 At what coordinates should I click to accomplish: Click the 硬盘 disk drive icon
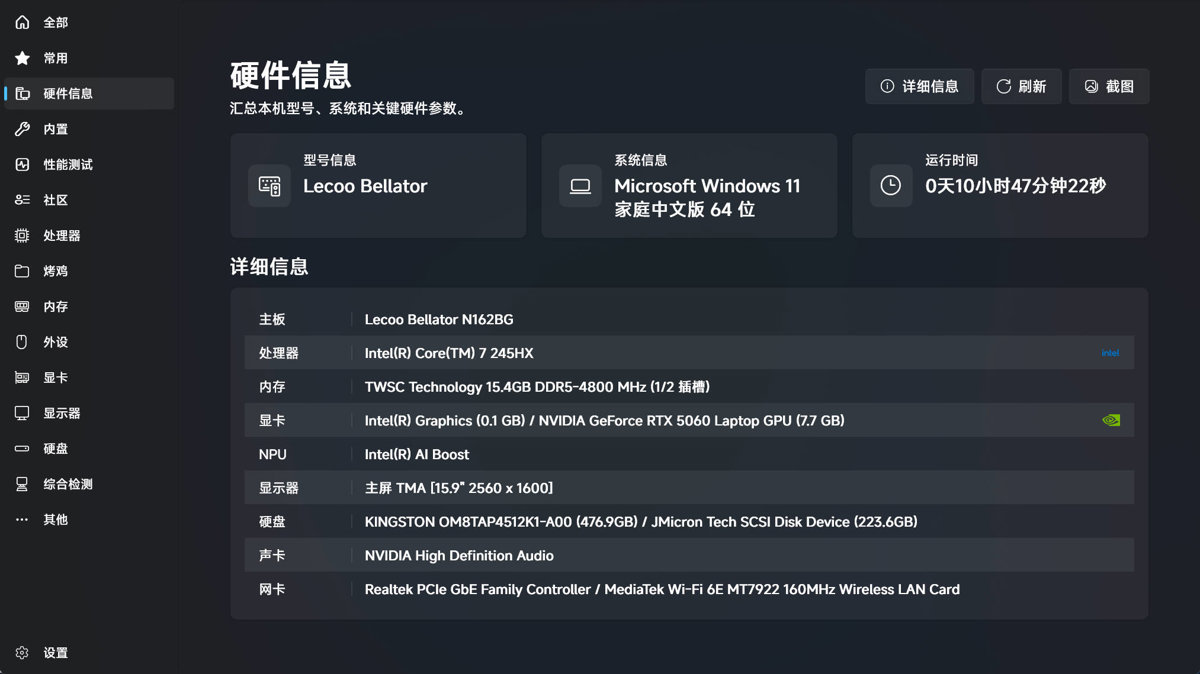[22, 449]
